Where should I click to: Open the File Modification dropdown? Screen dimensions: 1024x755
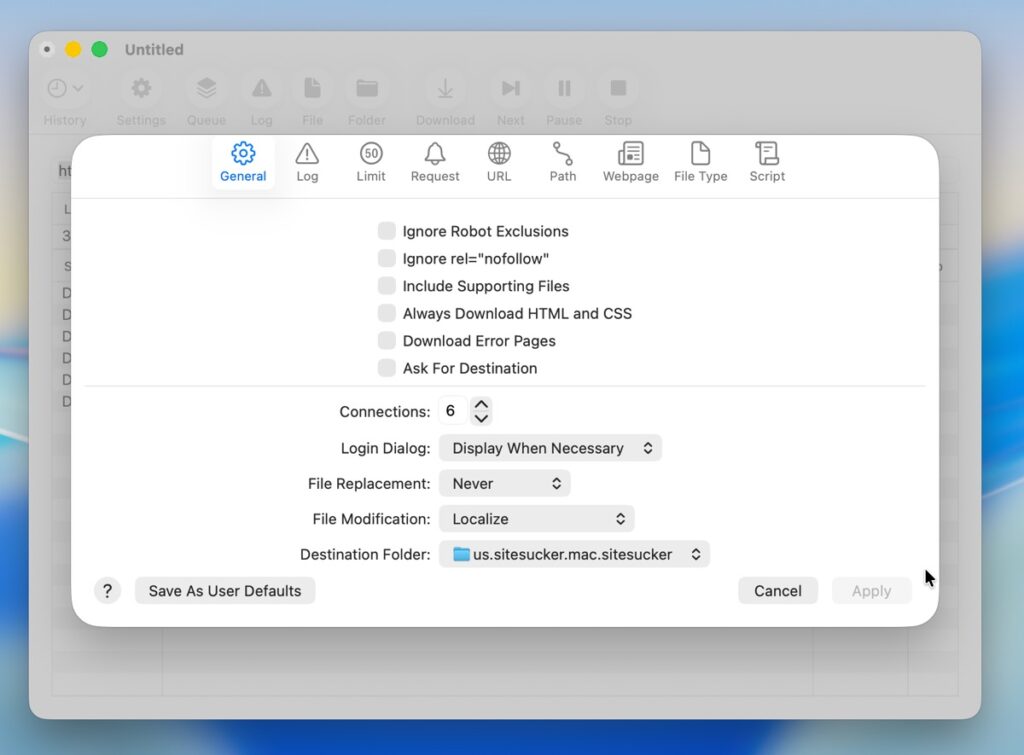pyautogui.click(x=537, y=519)
